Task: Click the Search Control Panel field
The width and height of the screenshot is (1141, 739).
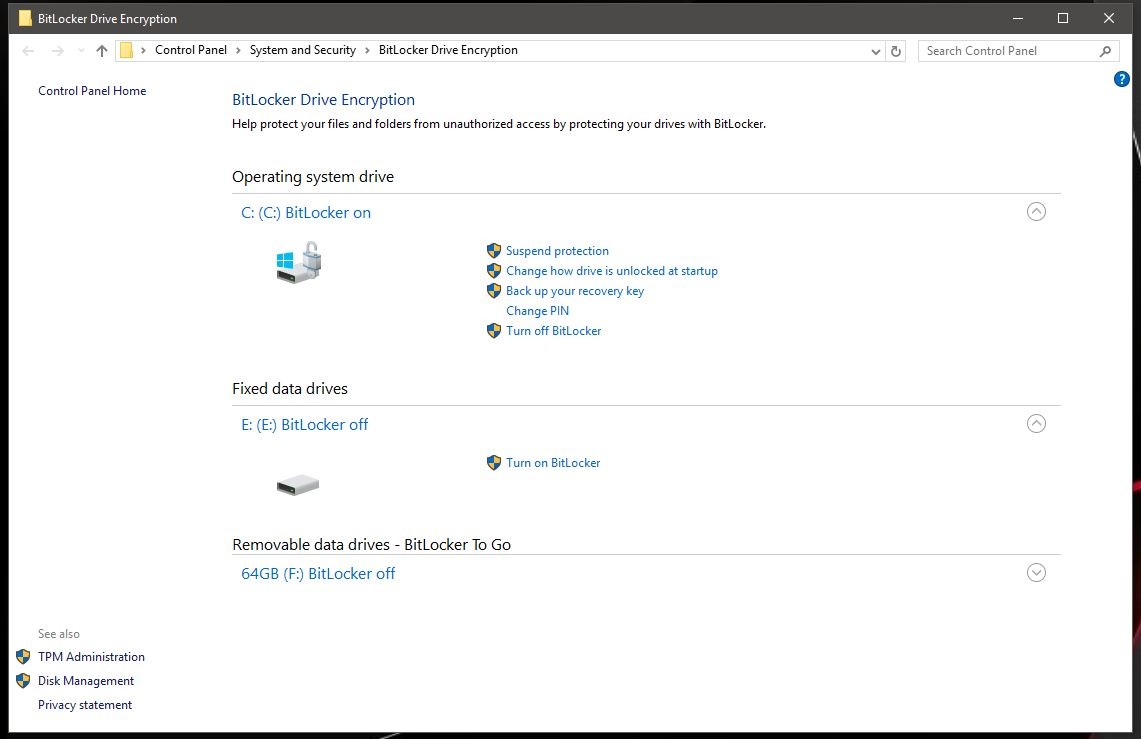Action: 1005,51
